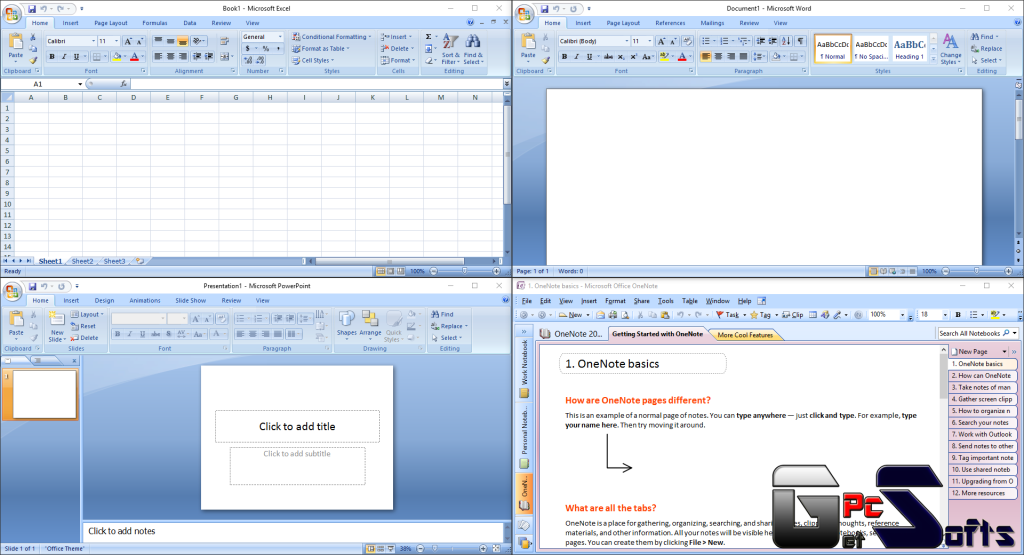Click Wrap Text icon in Excel Alignment
1024x555 pixels.
click(224, 41)
